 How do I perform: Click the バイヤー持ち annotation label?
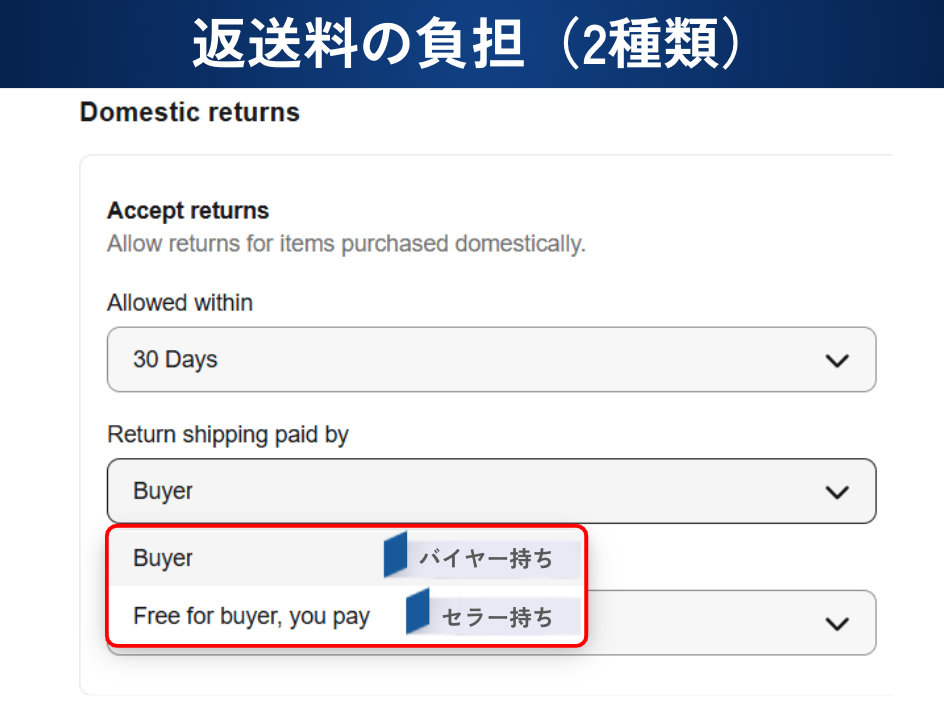click(x=486, y=558)
